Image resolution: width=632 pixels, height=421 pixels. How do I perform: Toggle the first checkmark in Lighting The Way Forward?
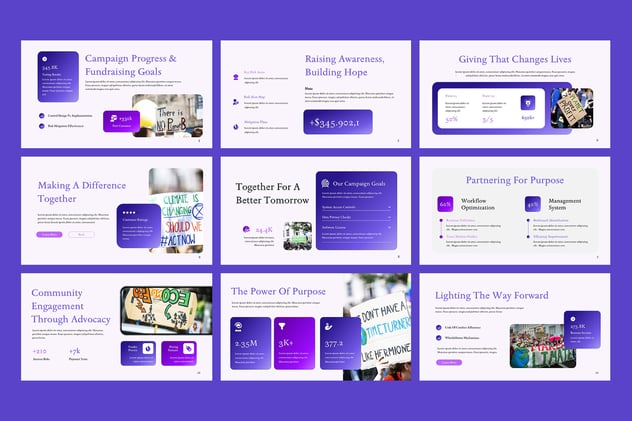(x=438, y=327)
